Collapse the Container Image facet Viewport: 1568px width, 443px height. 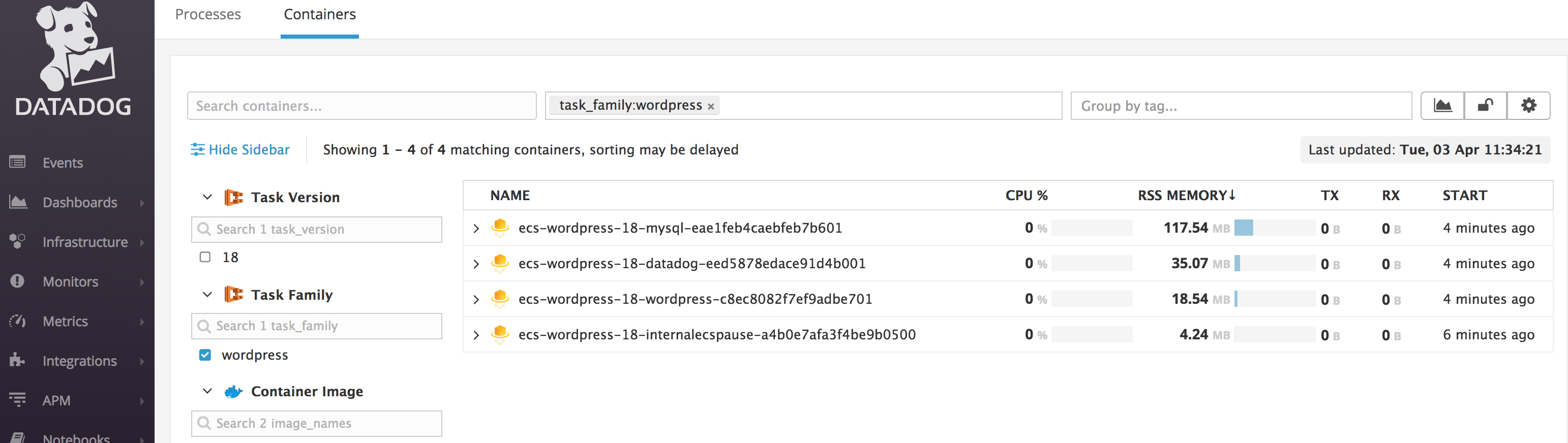point(207,391)
